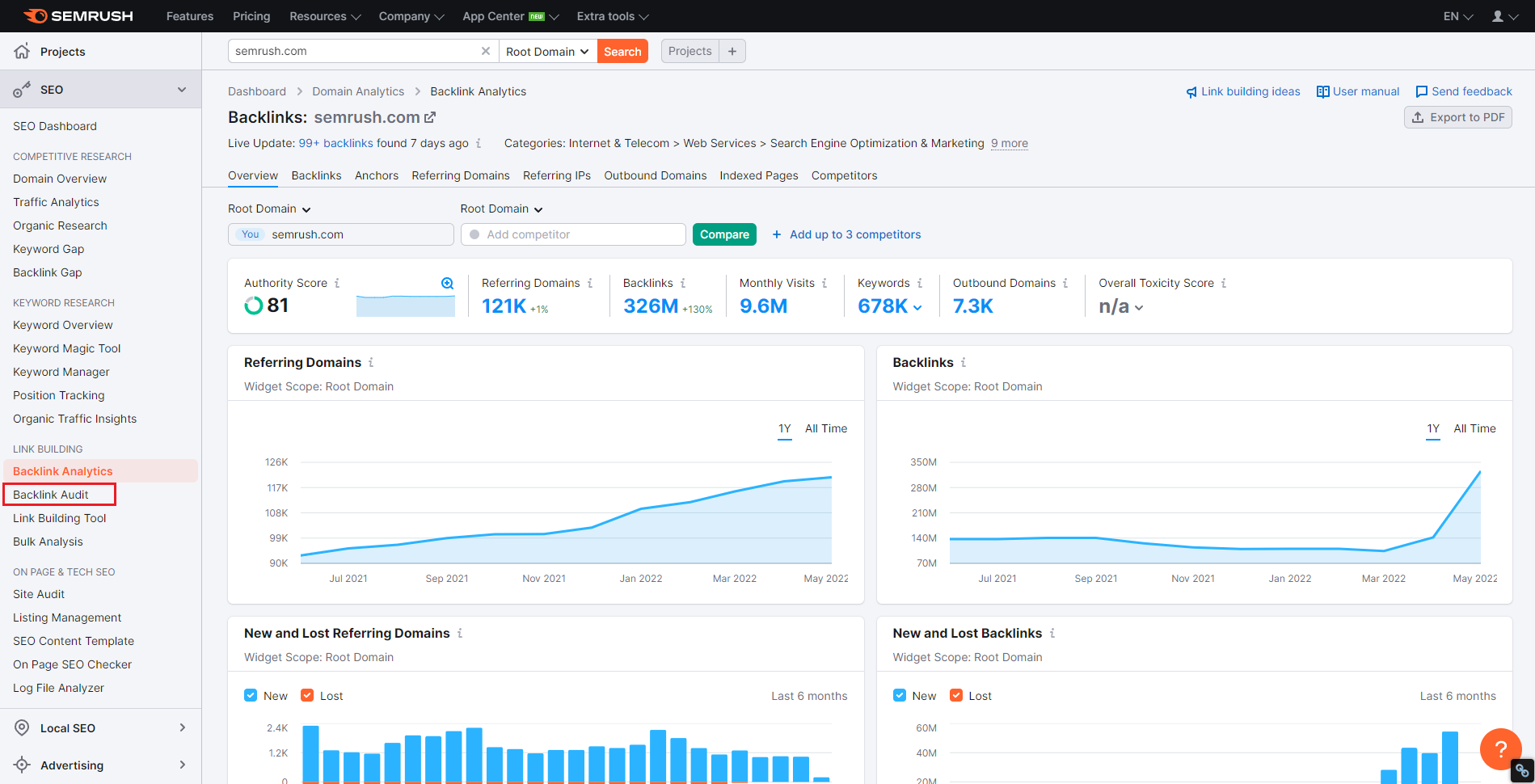Click info icon beside Outbound Domains
Image resolution: width=1535 pixels, height=784 pixels.
1065,283
